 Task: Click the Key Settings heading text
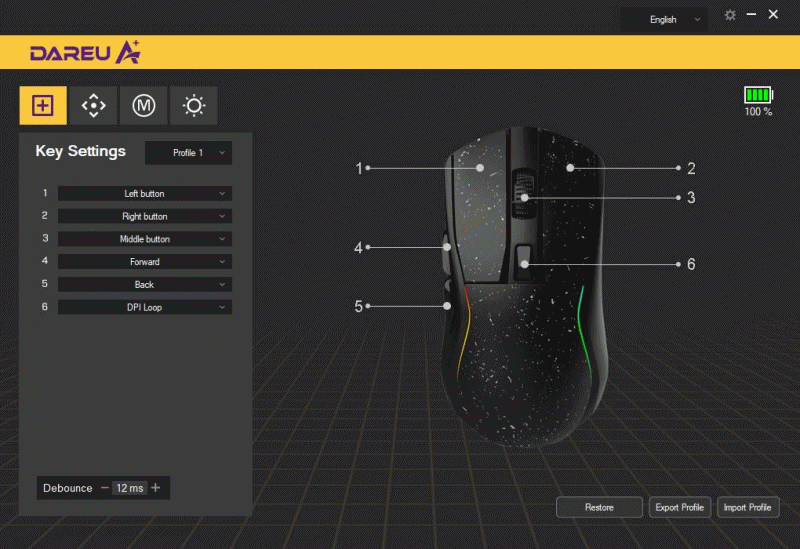(81, 151)
